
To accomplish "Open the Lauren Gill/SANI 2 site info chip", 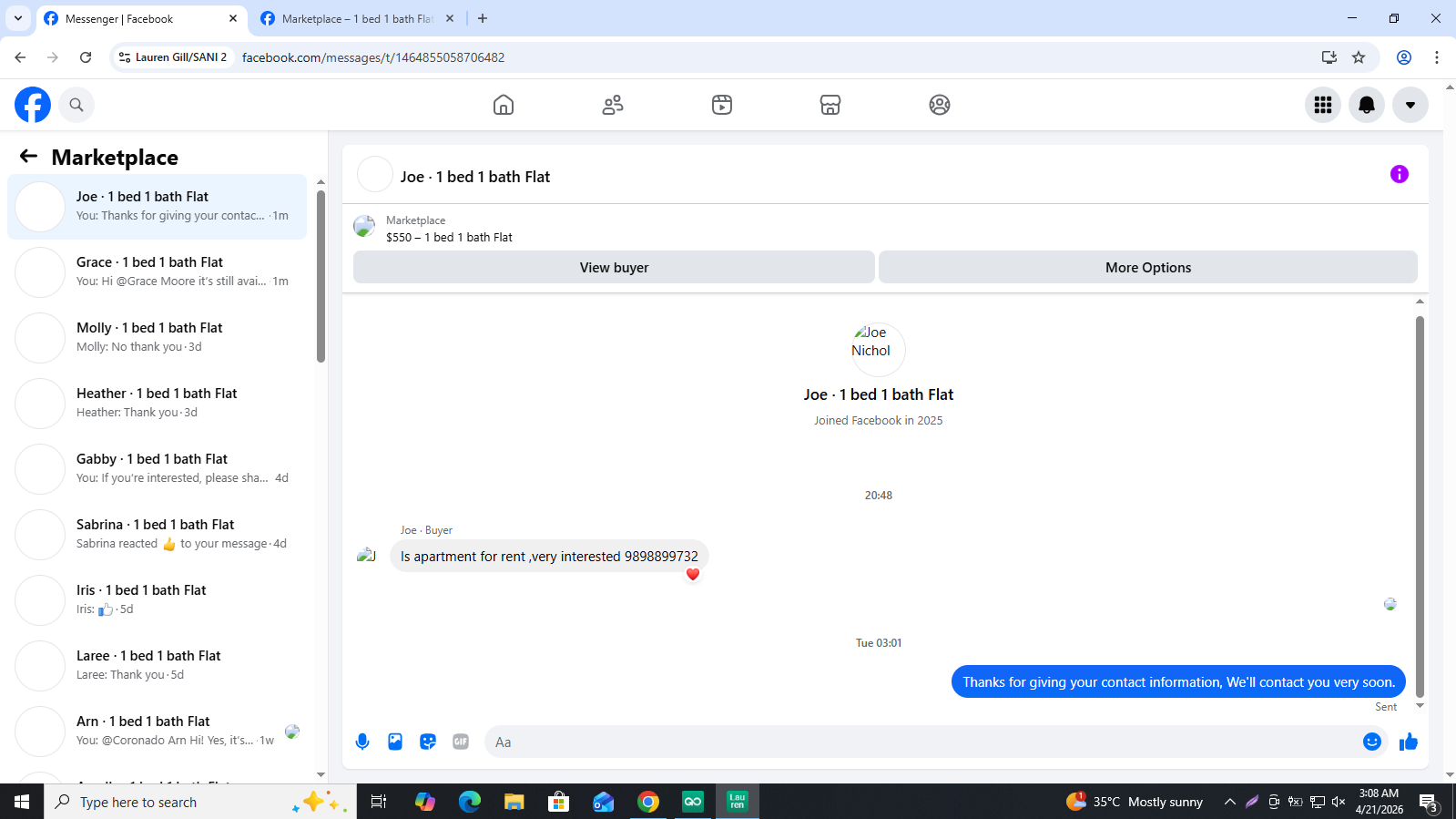I will (173, 57).
